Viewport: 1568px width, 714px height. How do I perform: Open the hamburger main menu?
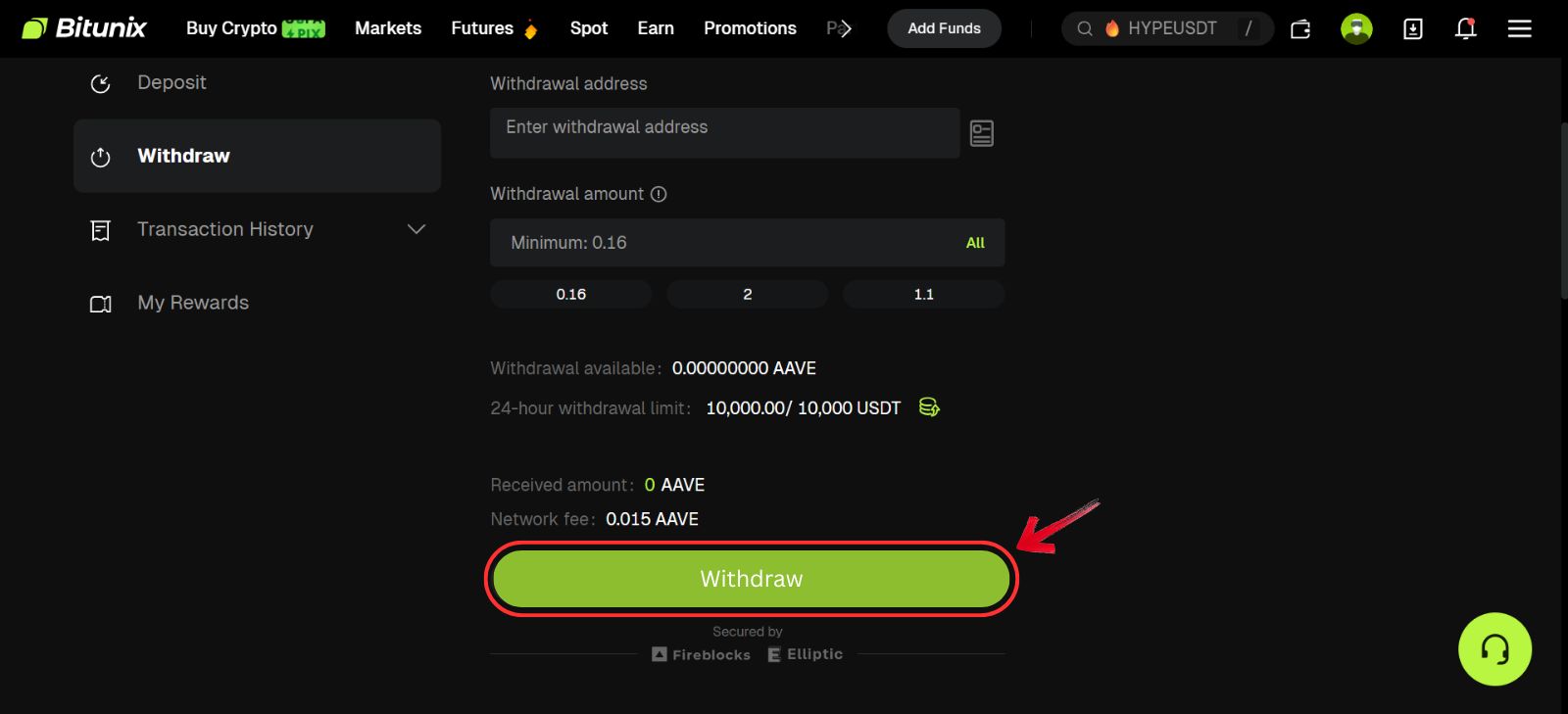click(x=1519, y=29)
